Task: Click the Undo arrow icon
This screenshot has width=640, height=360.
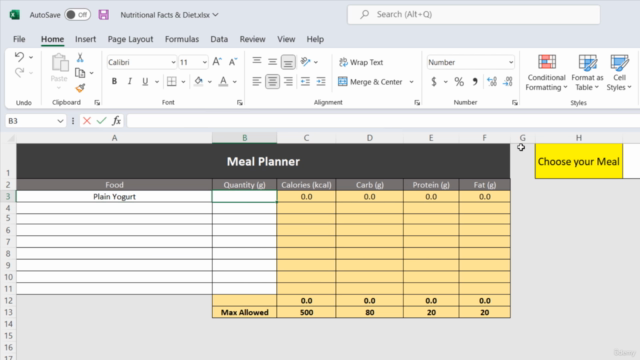Action: 19,57
